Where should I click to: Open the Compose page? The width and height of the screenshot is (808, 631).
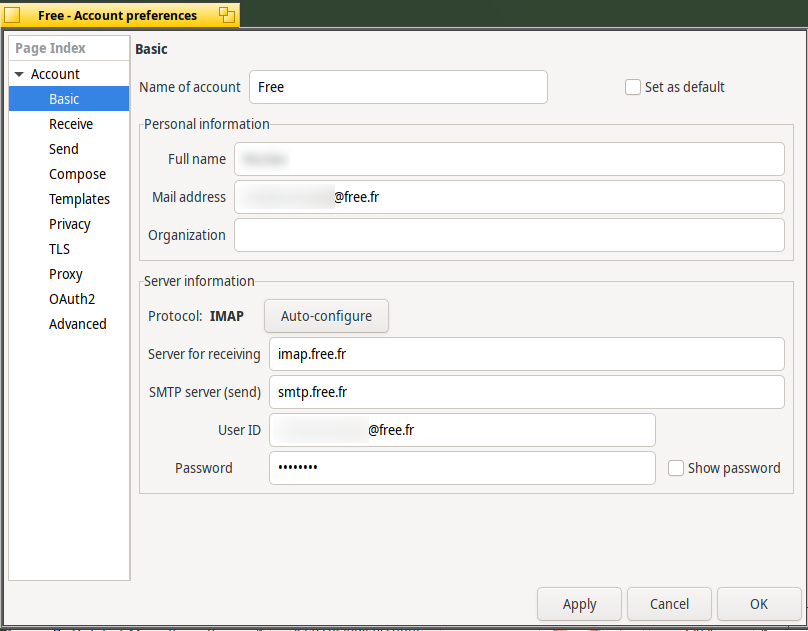(69, 174)
